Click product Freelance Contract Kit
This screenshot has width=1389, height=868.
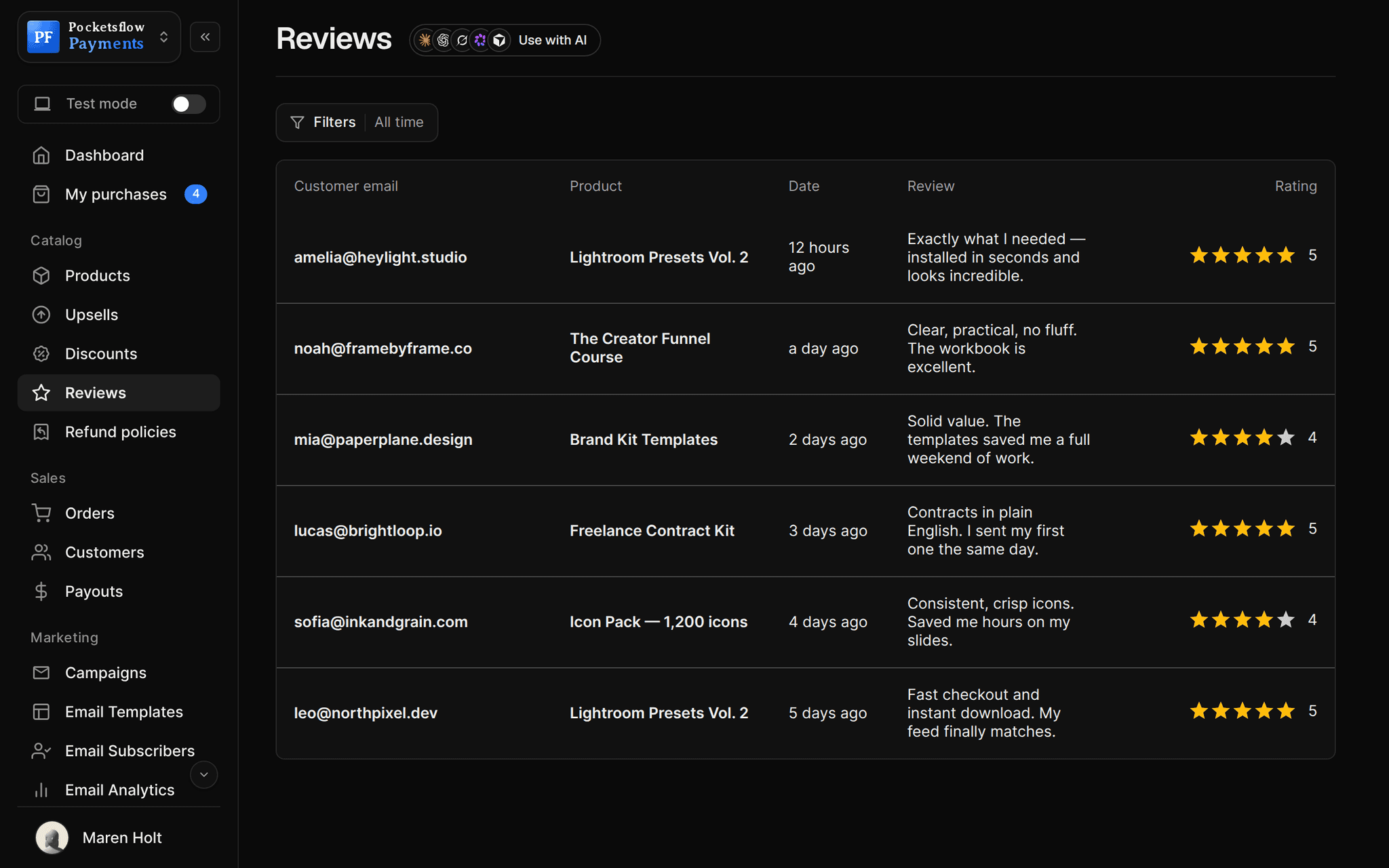[652, 531]
